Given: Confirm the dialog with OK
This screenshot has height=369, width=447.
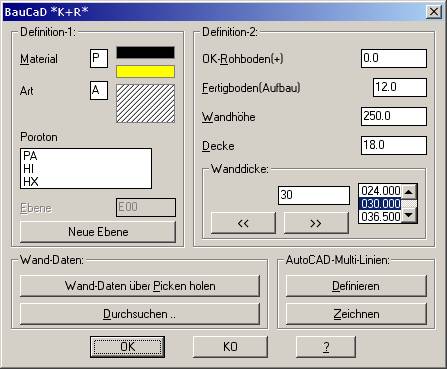Looking at the screenshot, I should click(x=127, y=347).
